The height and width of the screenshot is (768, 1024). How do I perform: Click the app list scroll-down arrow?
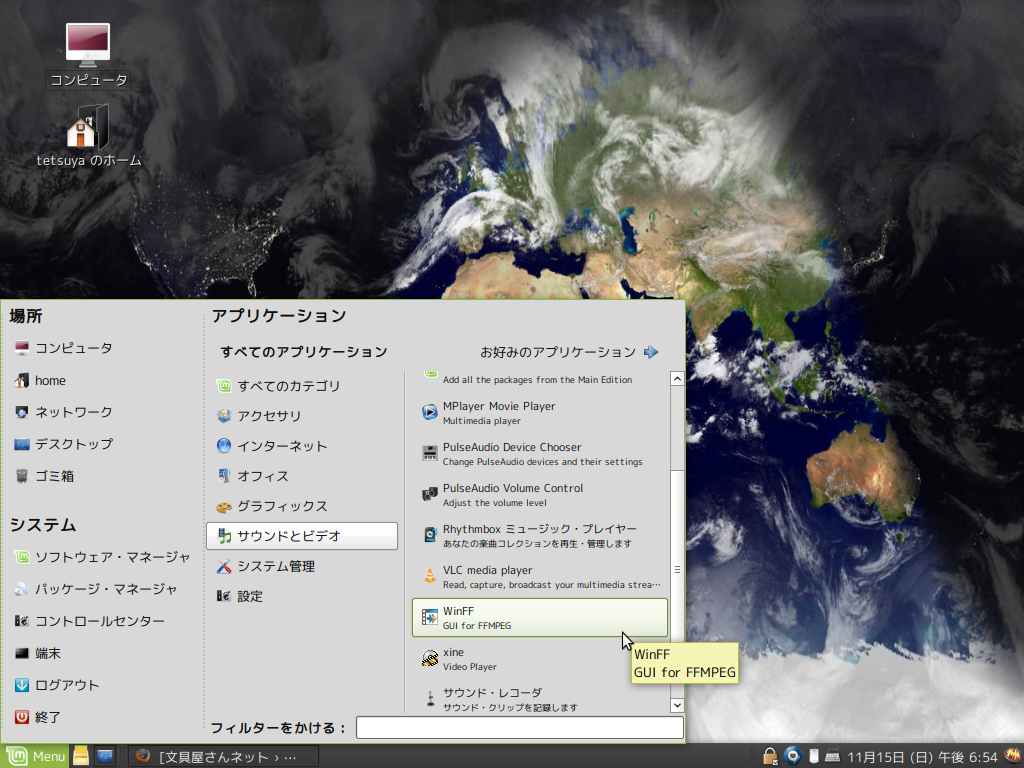(677, 705)
